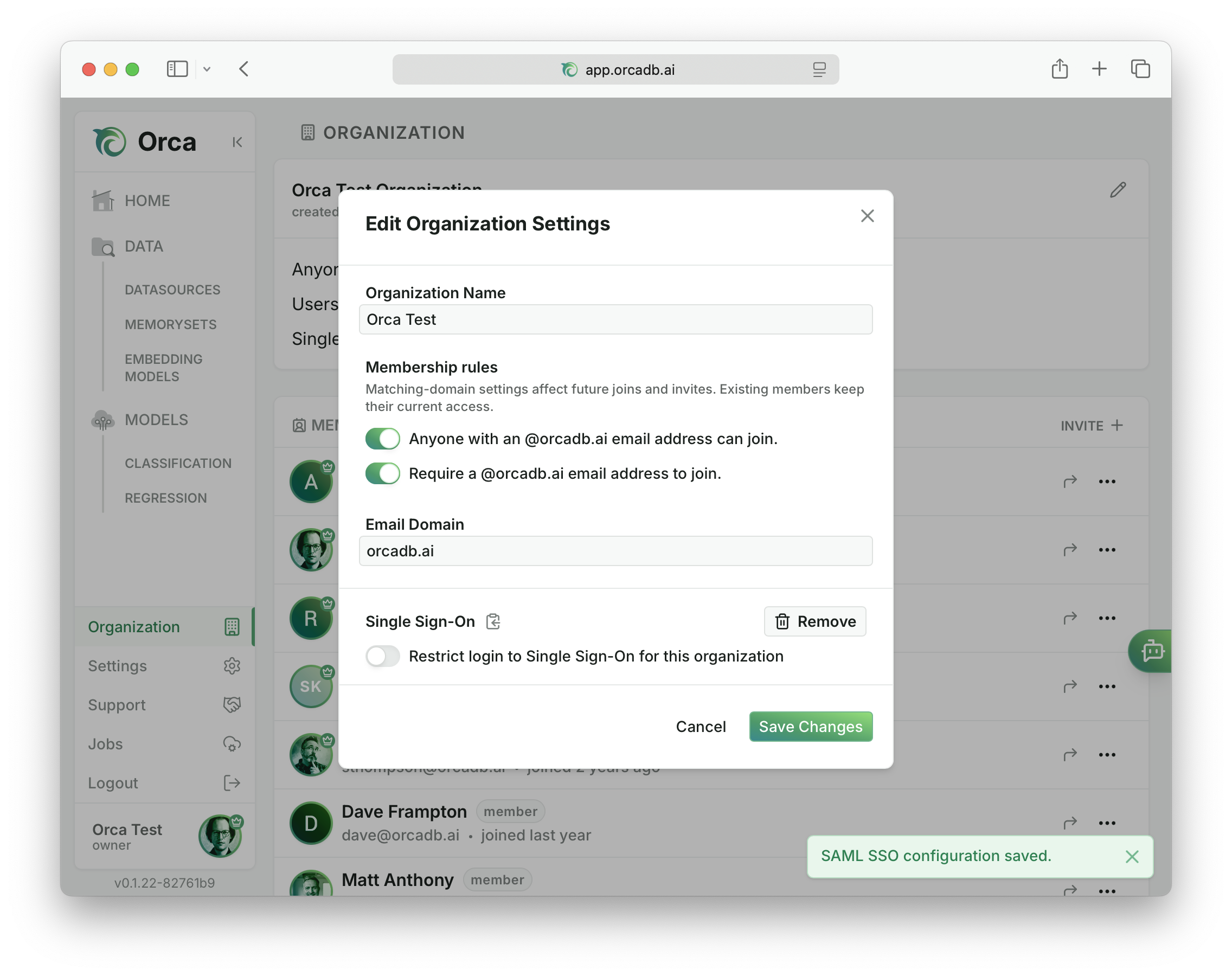Click the Organization Name input field
The image size is (1232, 976).
(x=615, y=319)
